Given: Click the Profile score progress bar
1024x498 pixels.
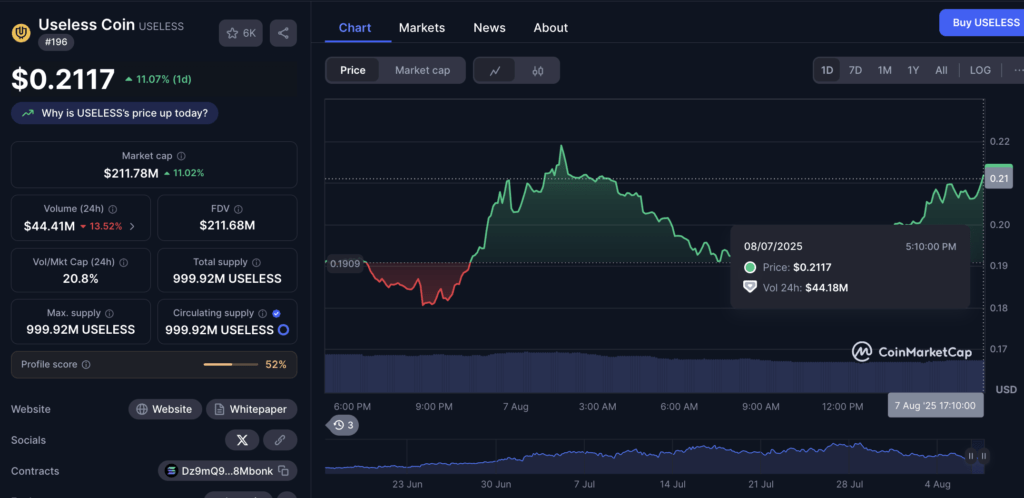Looking at the screenshot, I should click(x=231, y=365).
